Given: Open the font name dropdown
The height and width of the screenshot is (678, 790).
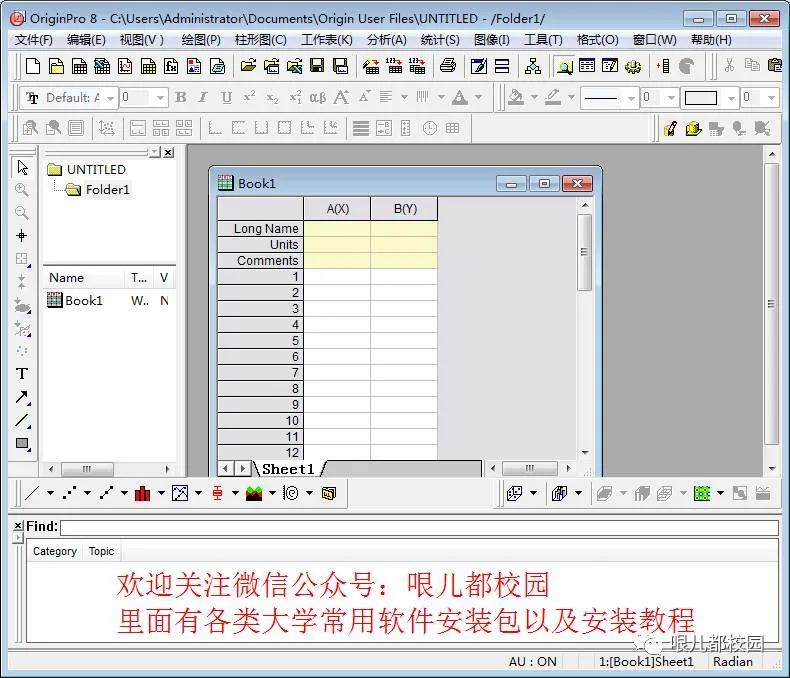Looking at the screenshot, I should [x=110, y=98].
